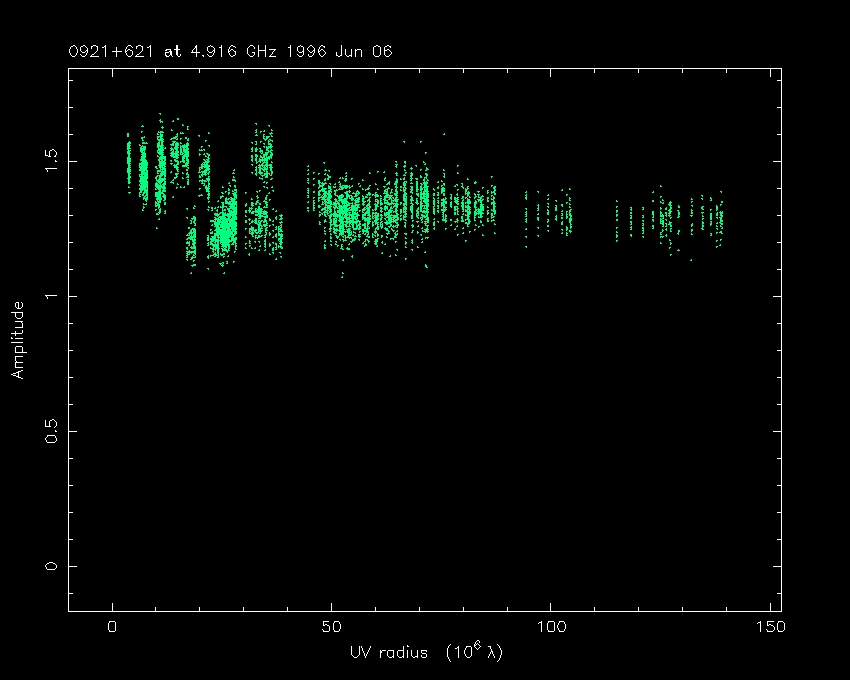Click the low-amplitude data column near UV radius 18

point(192,240)
